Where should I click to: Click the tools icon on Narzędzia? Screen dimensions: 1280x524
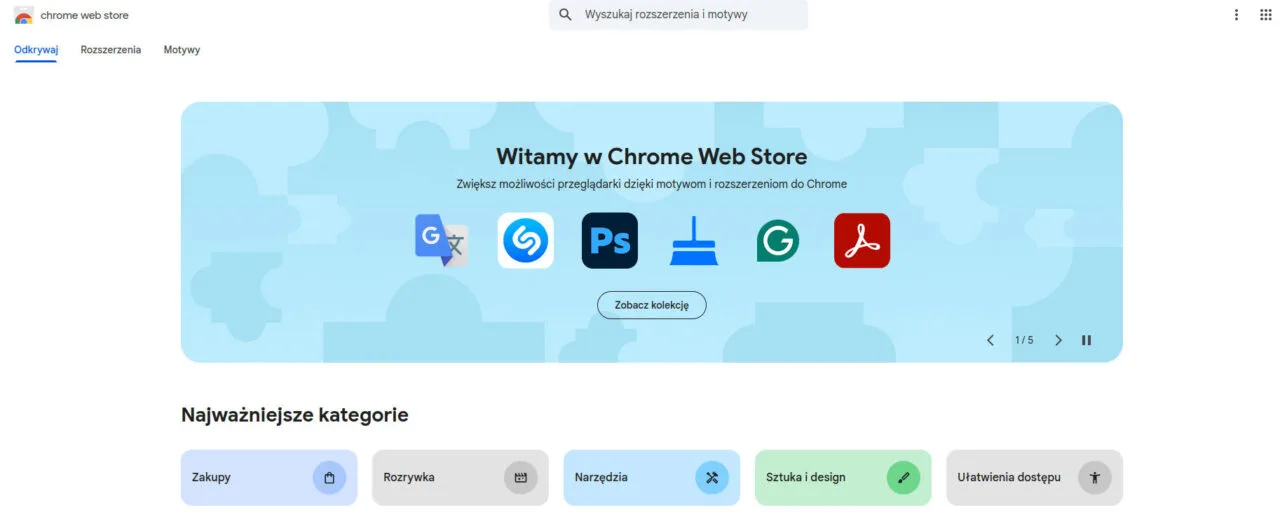pyautogui.click(x=712, y=478)
